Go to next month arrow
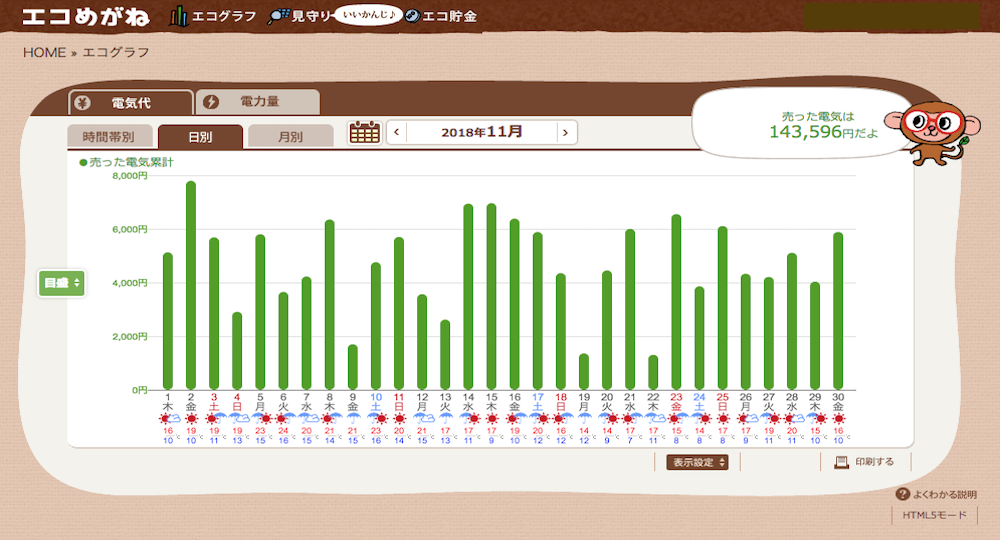The height and width of the screenshot is (540, 1000). [566, 133]
